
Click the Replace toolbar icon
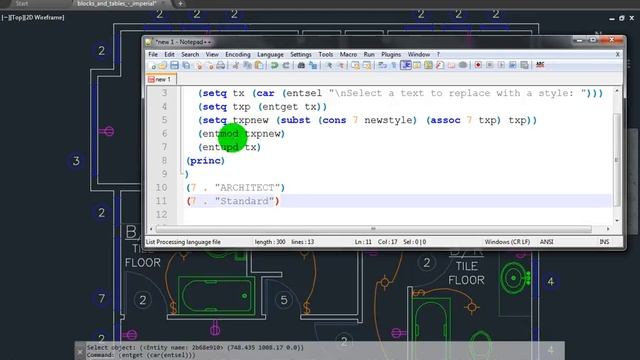click(x=313, y=65)
